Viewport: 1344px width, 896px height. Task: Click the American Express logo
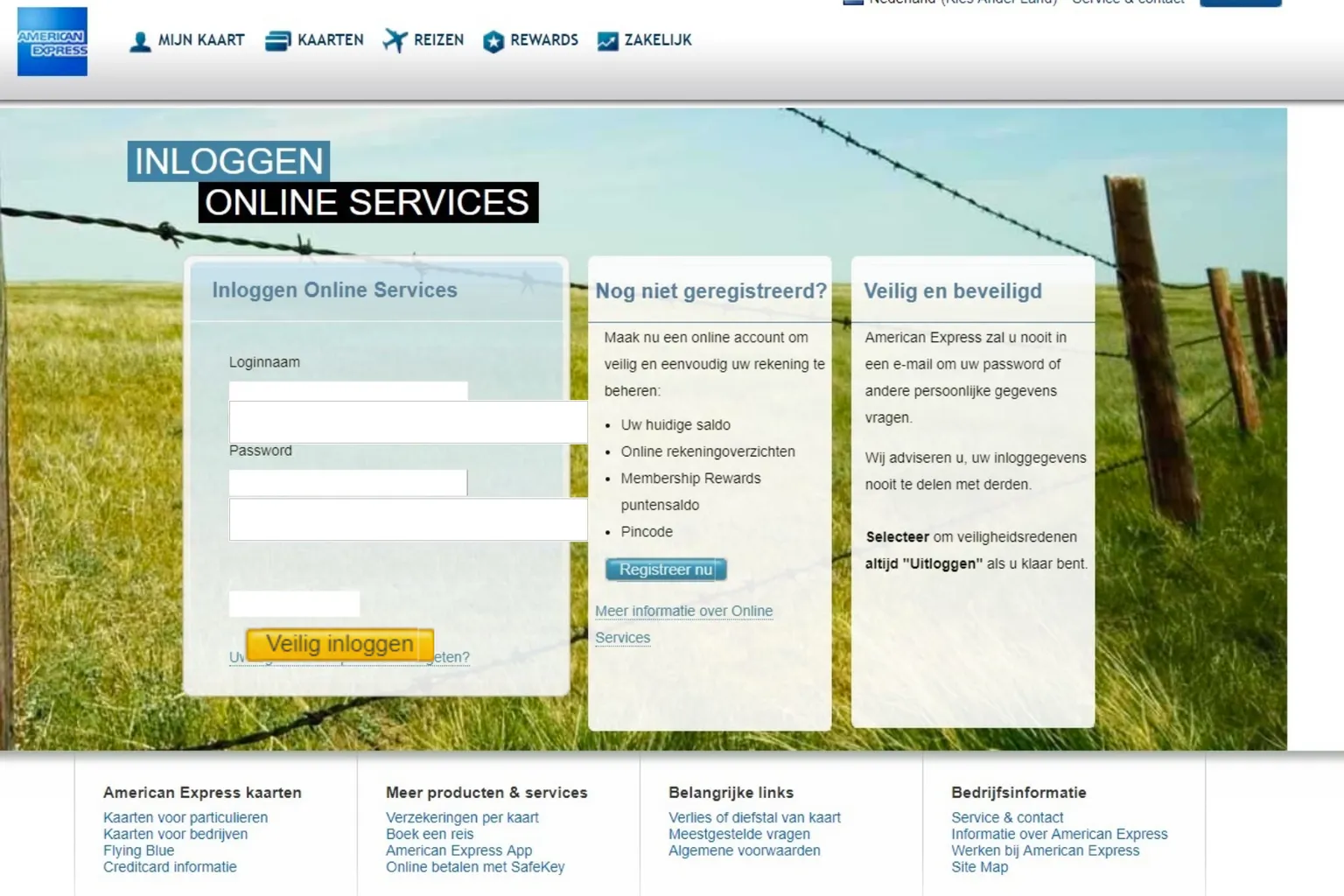pyautogui.click(x=52, y=41)
